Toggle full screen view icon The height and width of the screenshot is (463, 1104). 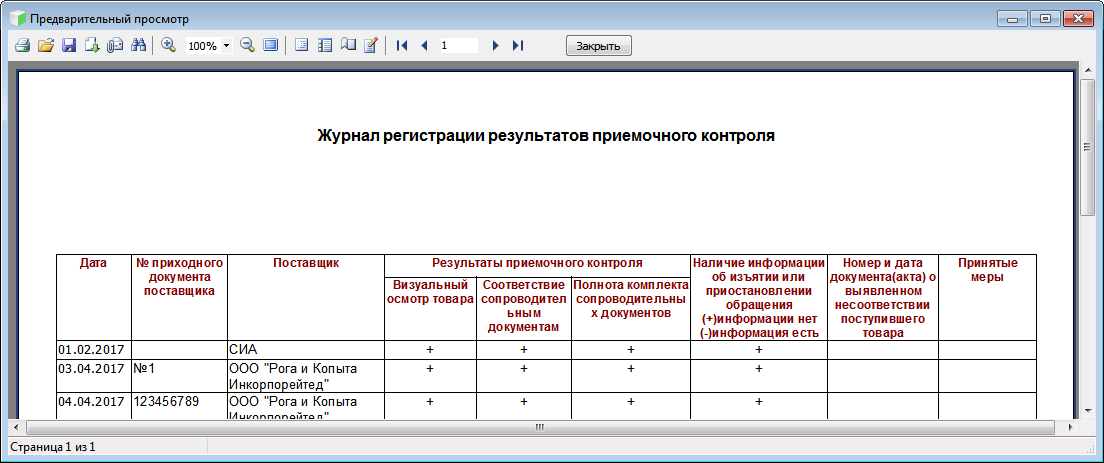pyautogui.click(x=270, y=45)
